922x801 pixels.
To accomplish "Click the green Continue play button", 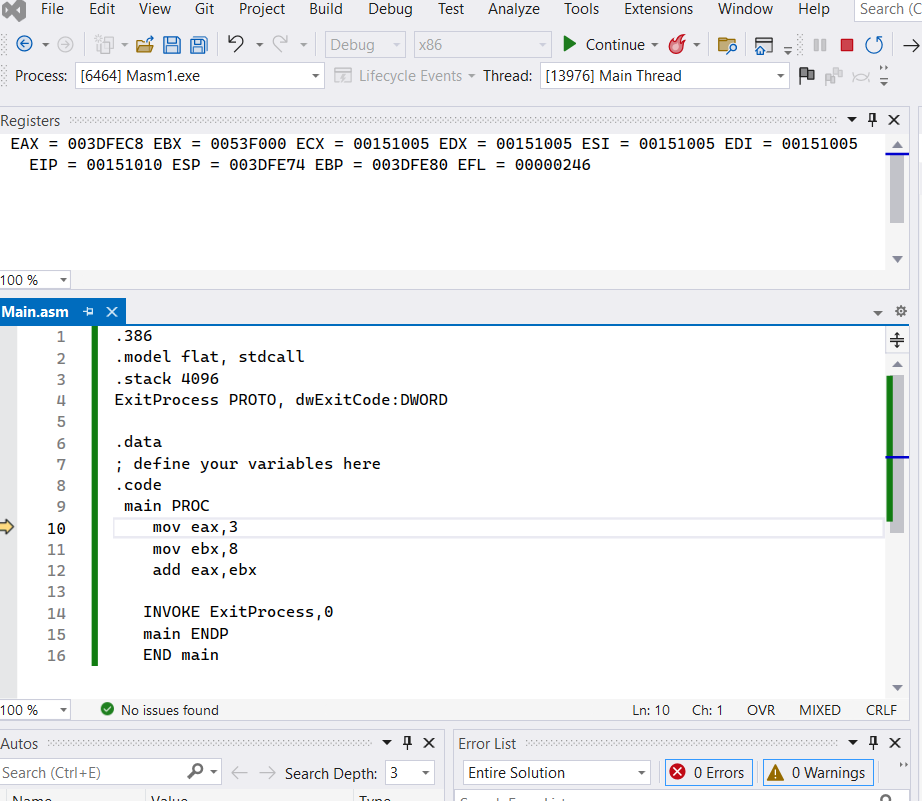I will (569, 44).
